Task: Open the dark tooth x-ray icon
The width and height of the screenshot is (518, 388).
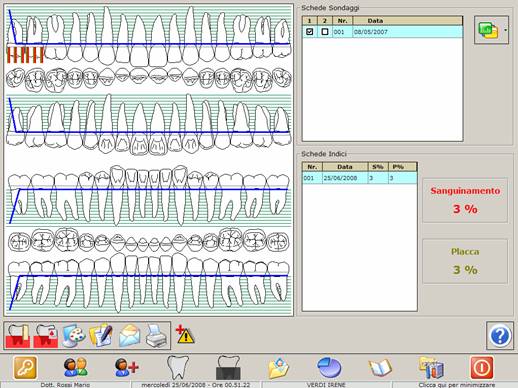Action: (x=228, y=367)
